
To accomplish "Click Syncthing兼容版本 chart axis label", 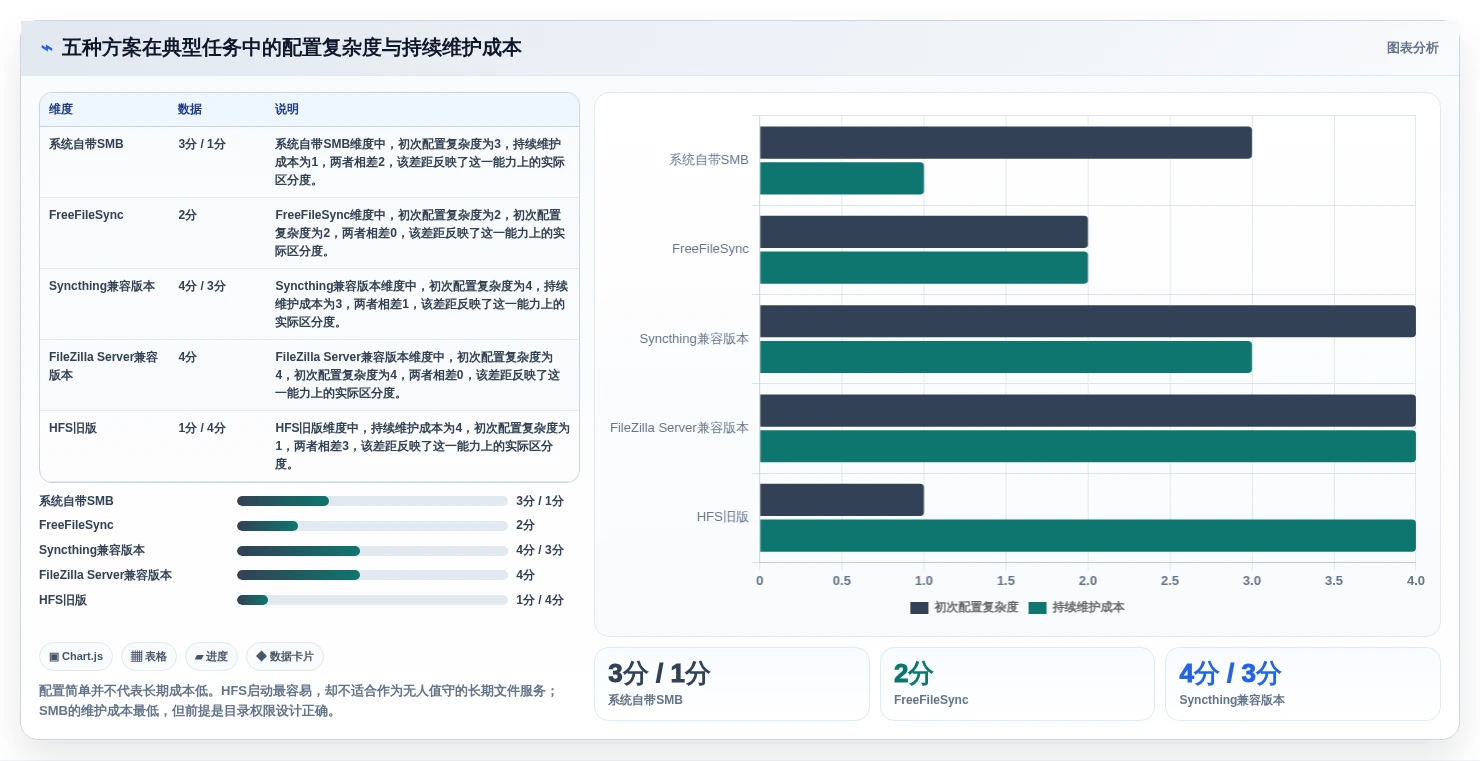I will tap(694, 339).
